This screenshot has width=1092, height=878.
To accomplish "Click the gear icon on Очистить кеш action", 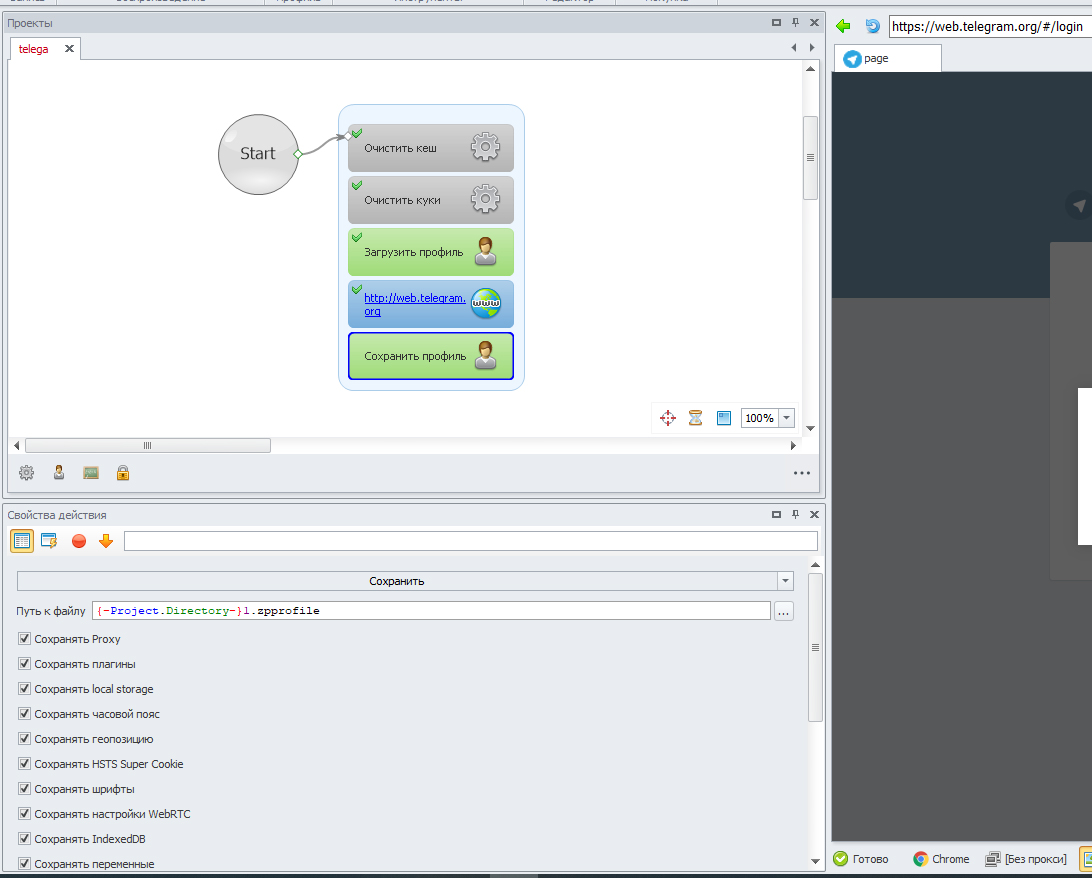I will pos(485,148).
